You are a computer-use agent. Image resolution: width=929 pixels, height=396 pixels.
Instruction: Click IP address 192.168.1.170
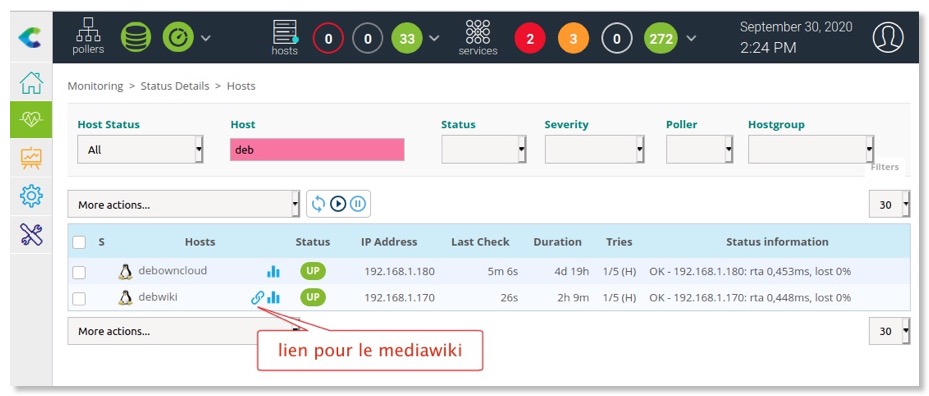pyautogui.click(x=399, y=298)
